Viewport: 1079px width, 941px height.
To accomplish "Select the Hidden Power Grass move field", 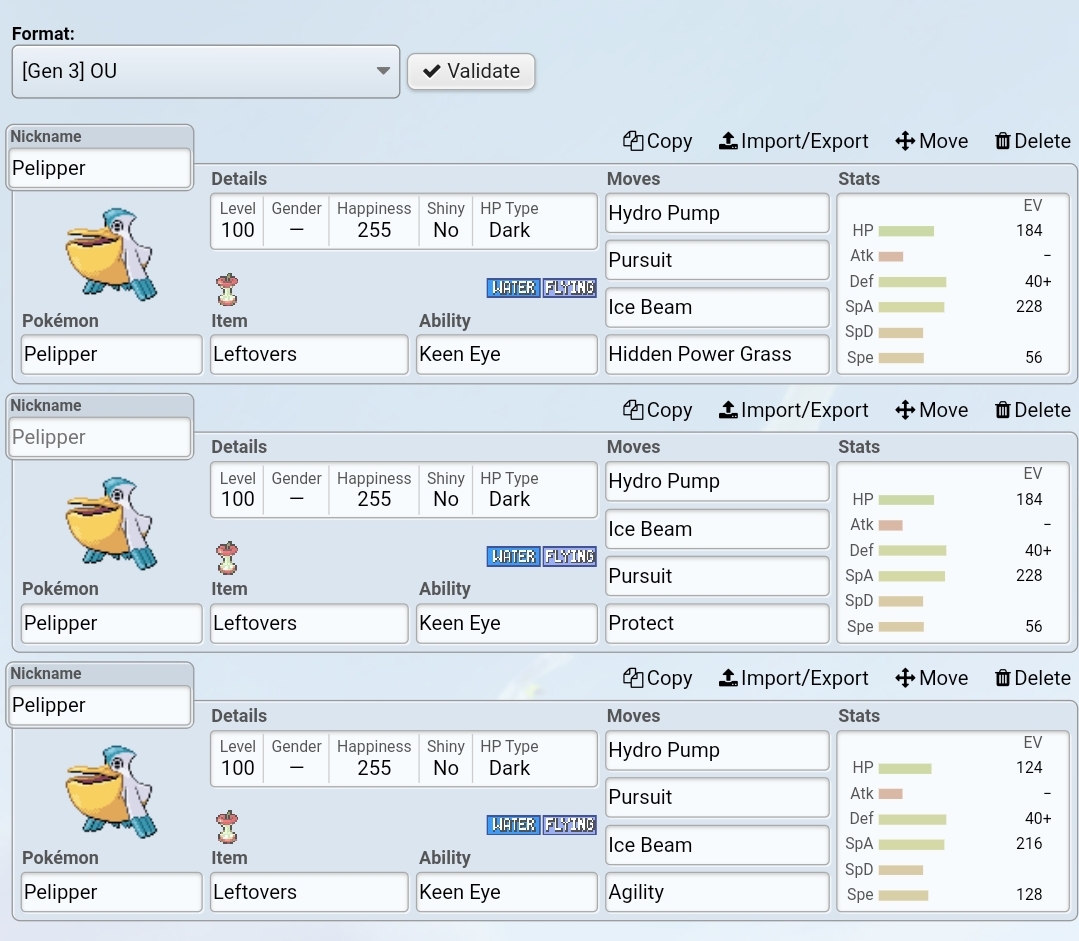I will click(x=717, y=355).
